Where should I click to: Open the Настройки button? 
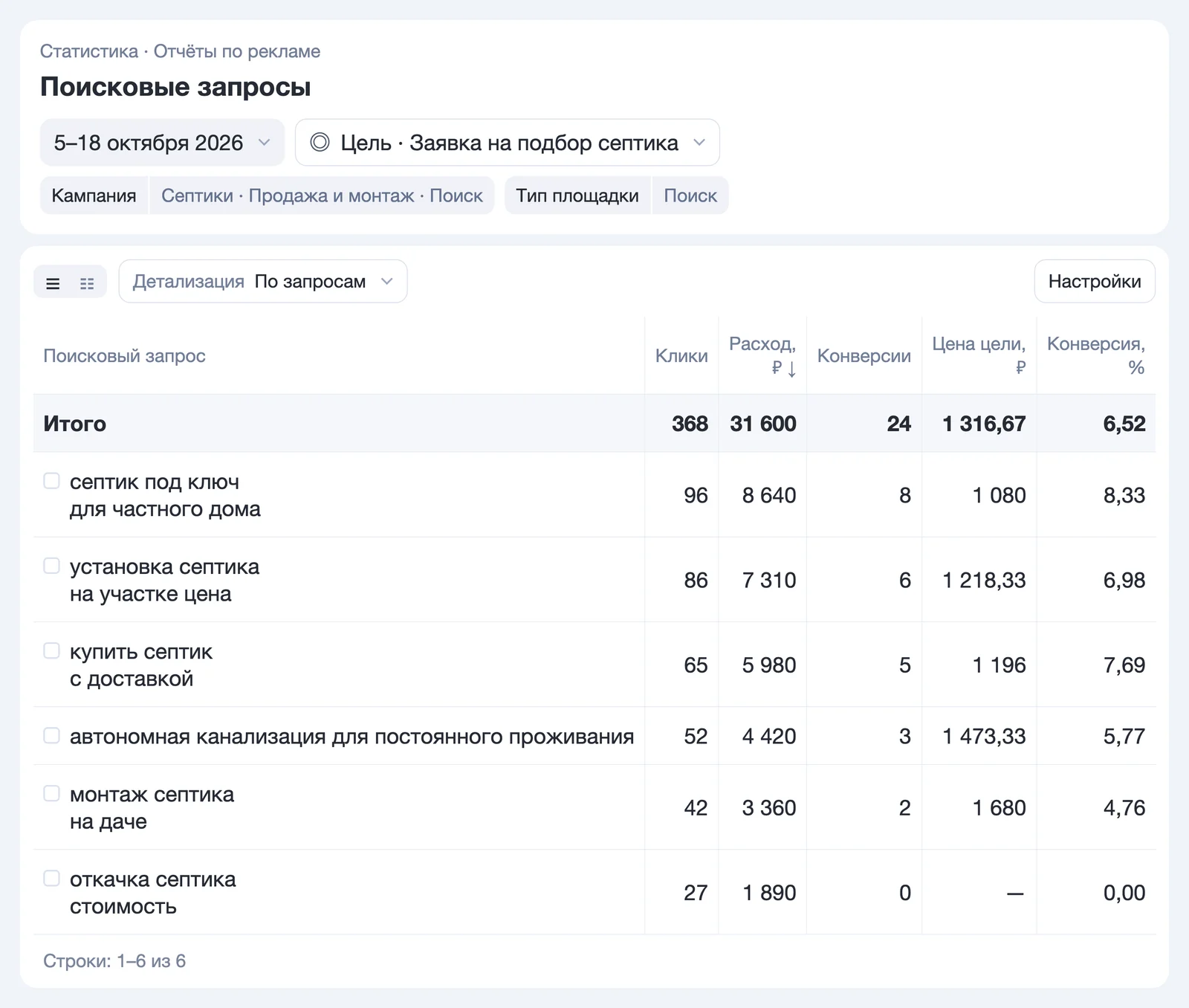1095,281
